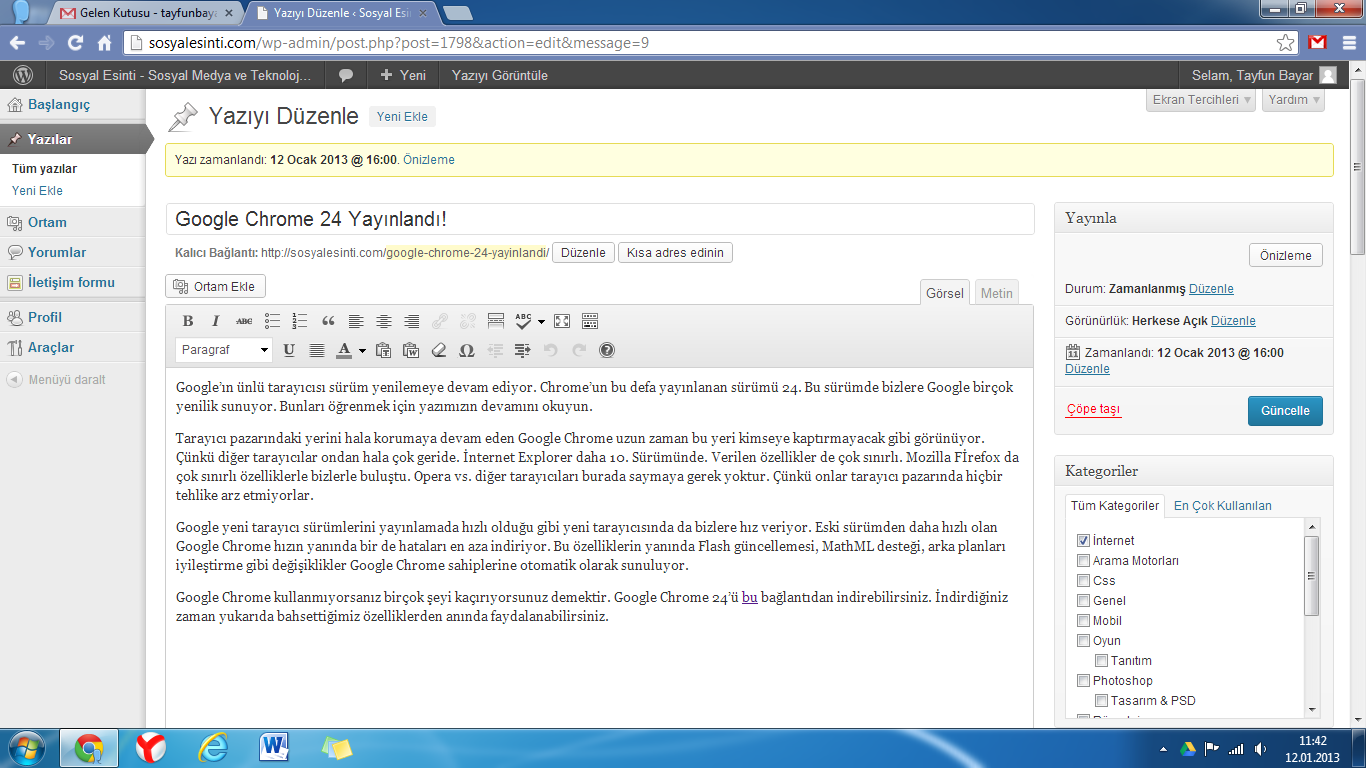
Task: Toggle italic formatting in the editor toolbar
Action: tap(215, 321)
